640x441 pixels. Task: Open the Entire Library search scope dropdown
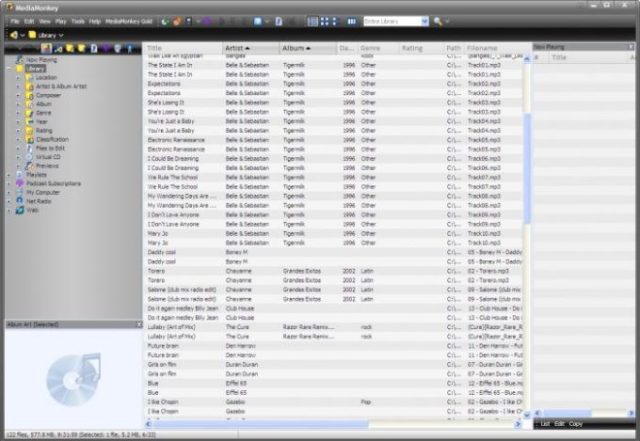coord(424,21)
